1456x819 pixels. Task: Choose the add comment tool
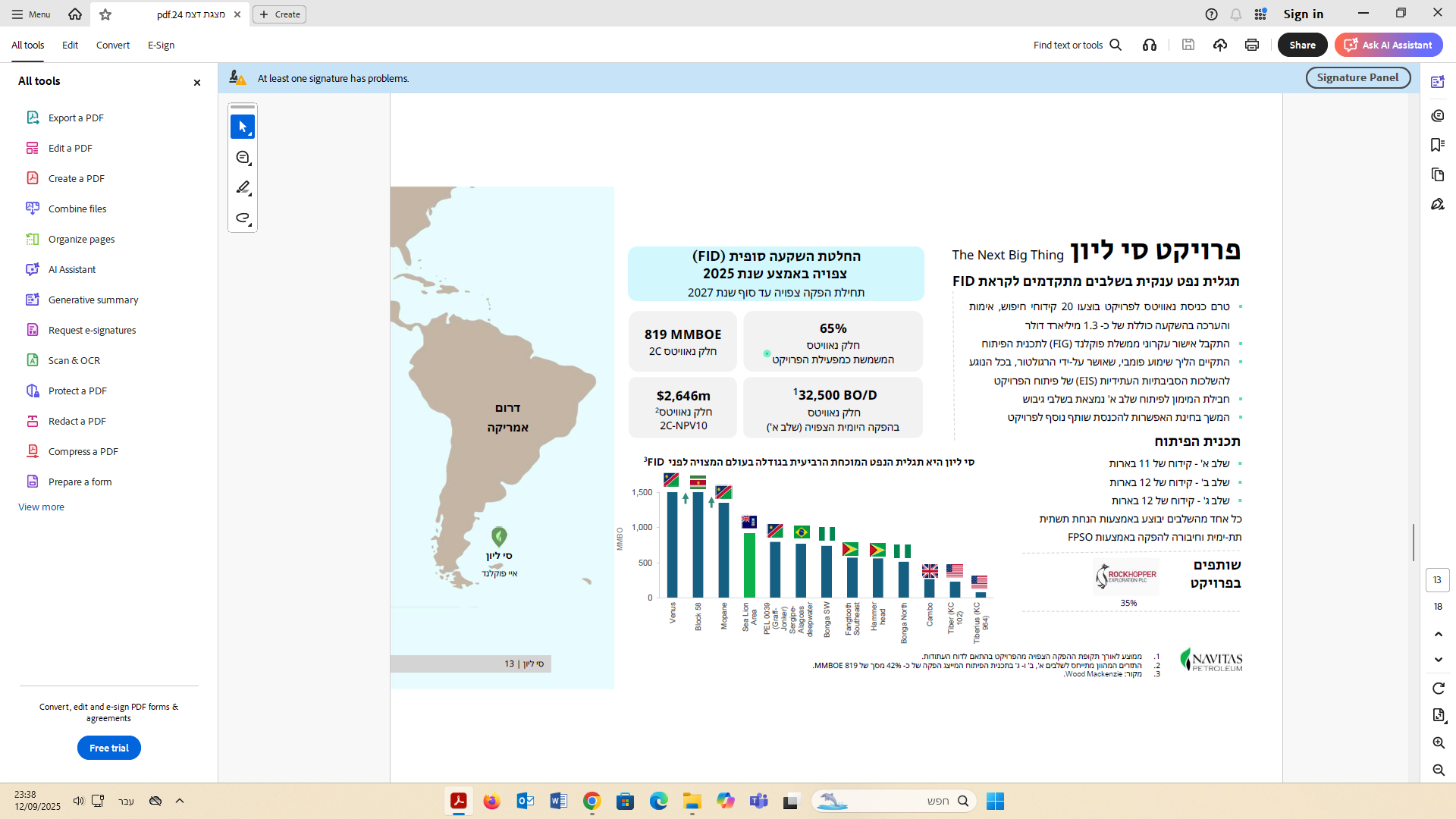pyautogui.click(x=243, y=158)
